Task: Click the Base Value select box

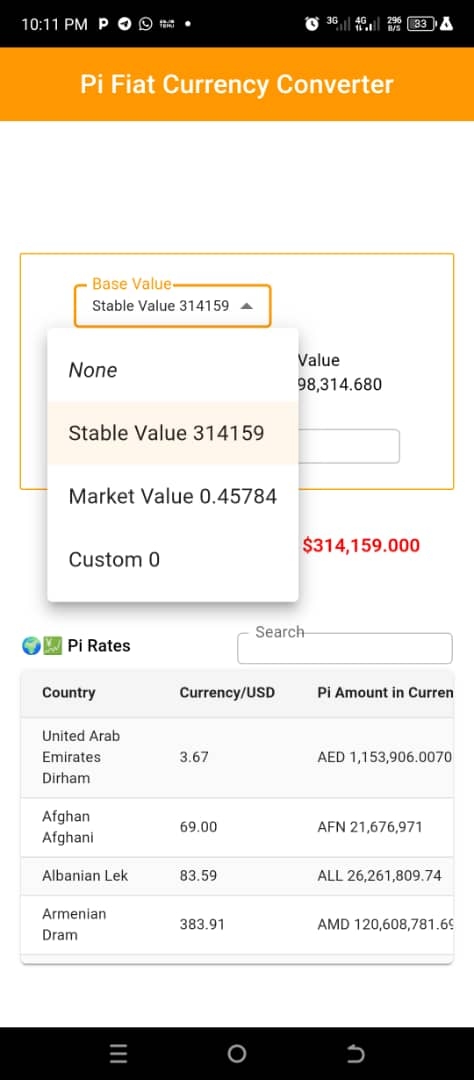Action: [x=172, y=306]
